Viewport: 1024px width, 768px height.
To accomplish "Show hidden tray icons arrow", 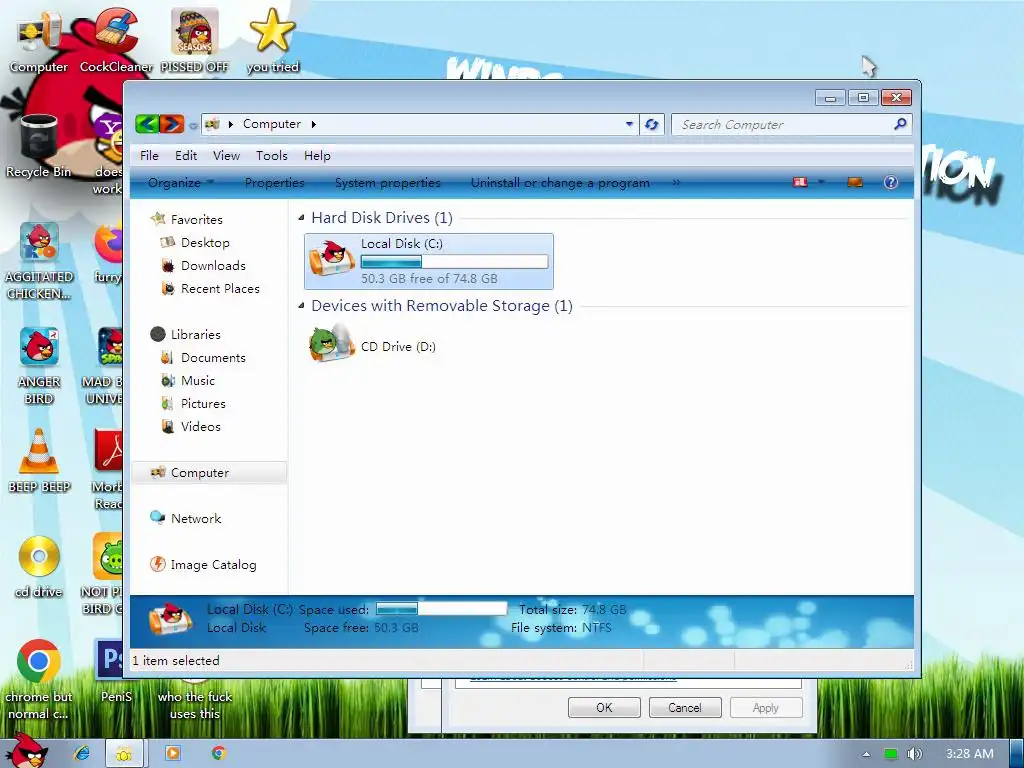I will pos(867,754).
